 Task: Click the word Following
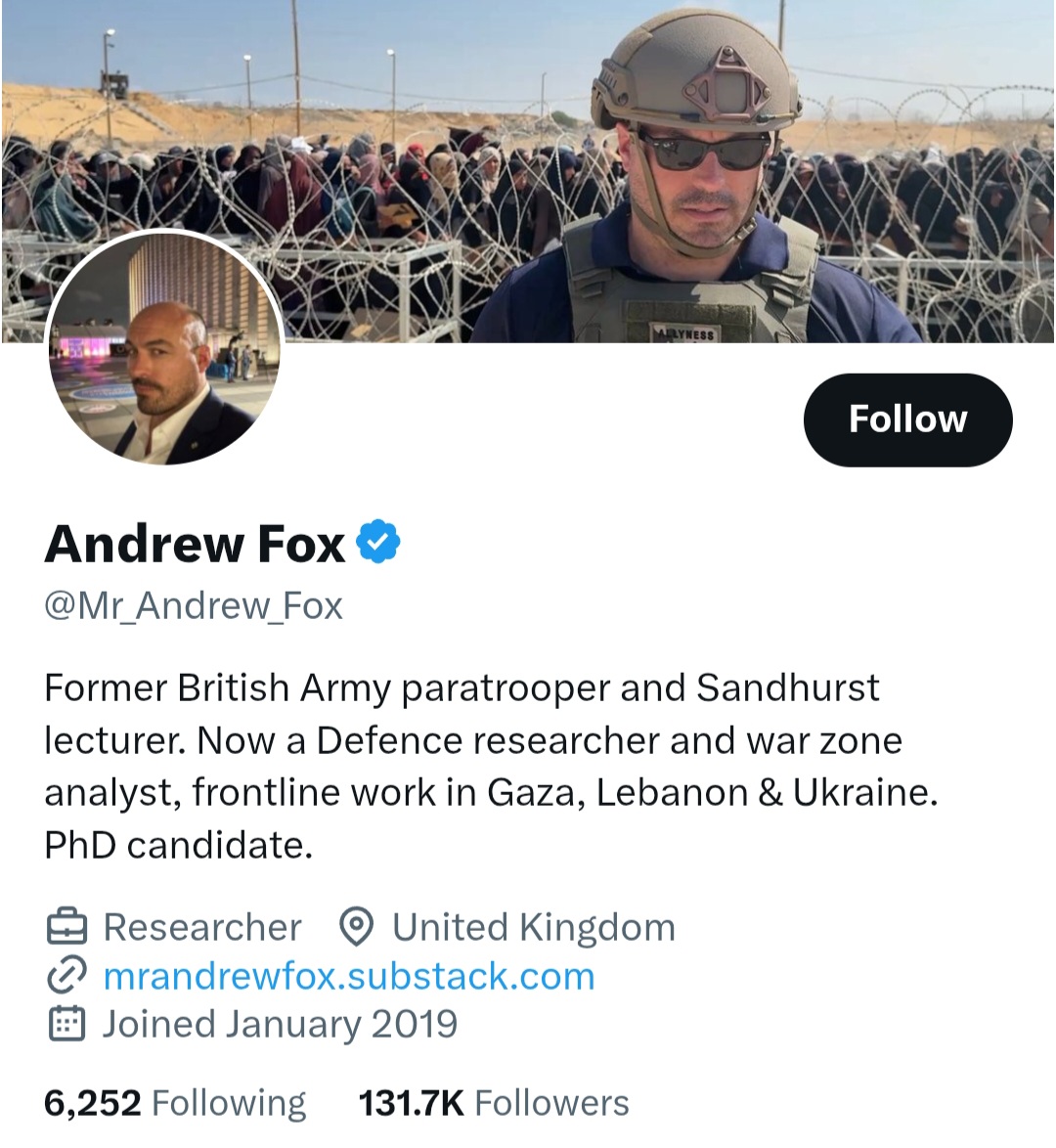229,1103
